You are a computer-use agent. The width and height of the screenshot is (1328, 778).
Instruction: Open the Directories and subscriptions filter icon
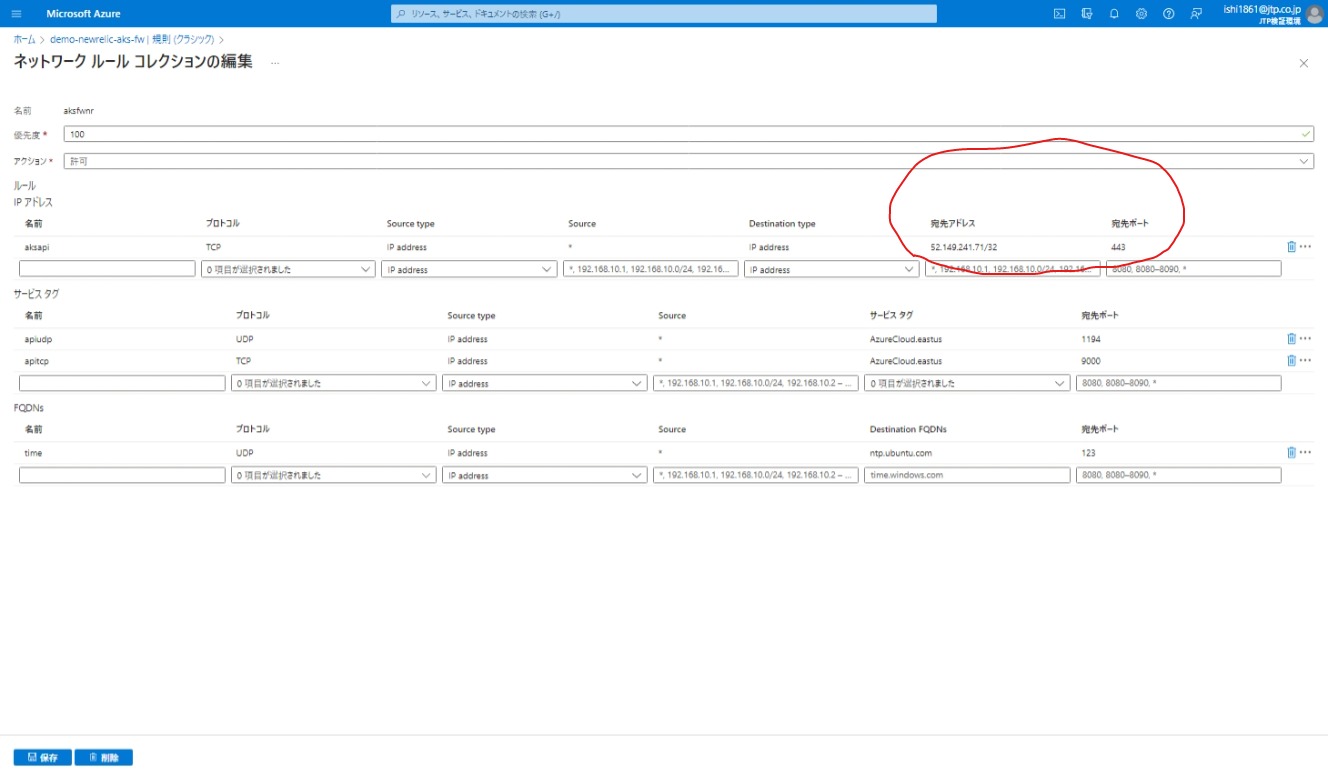pyautogui.click(x=1087, y=14)
